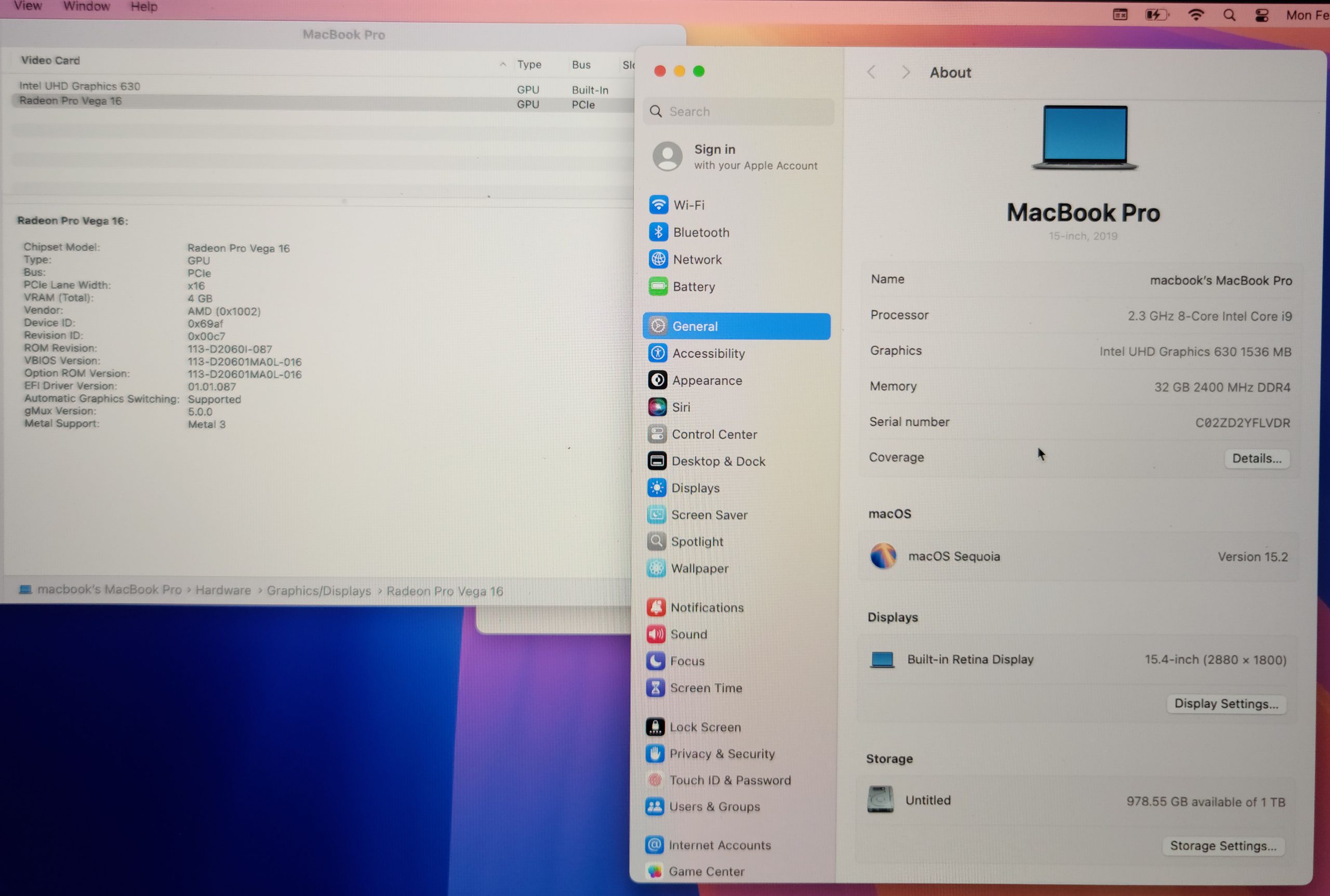Open the Window menu
1330x896 pixels.
click(x=86, y=6)
